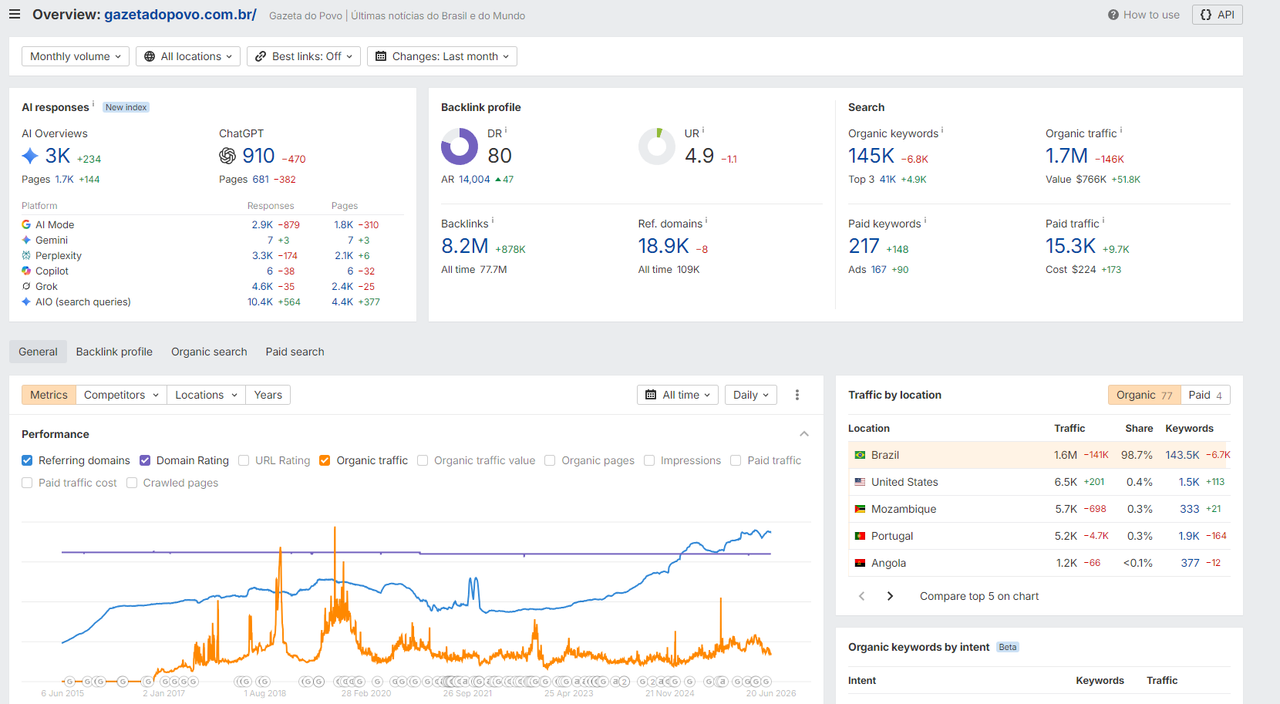Enable the URL Rating checkbox

(x=245, y=461)
